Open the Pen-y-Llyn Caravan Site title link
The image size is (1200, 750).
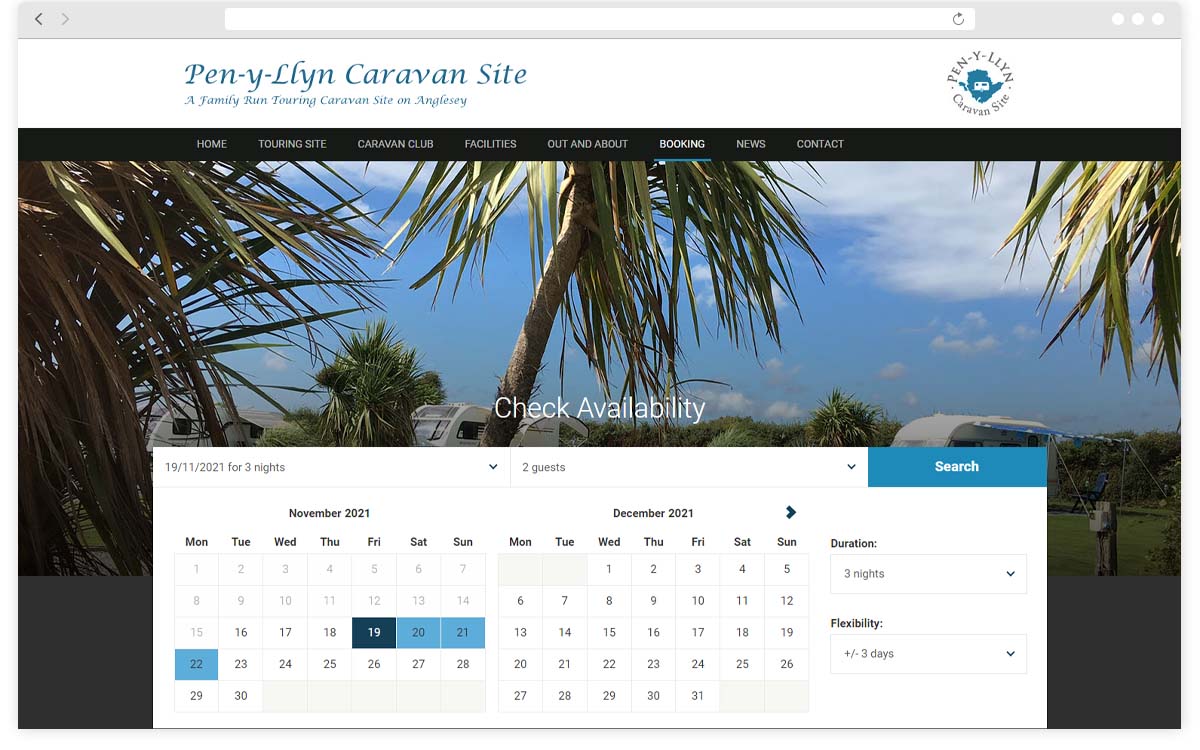(x=355, y=74)
